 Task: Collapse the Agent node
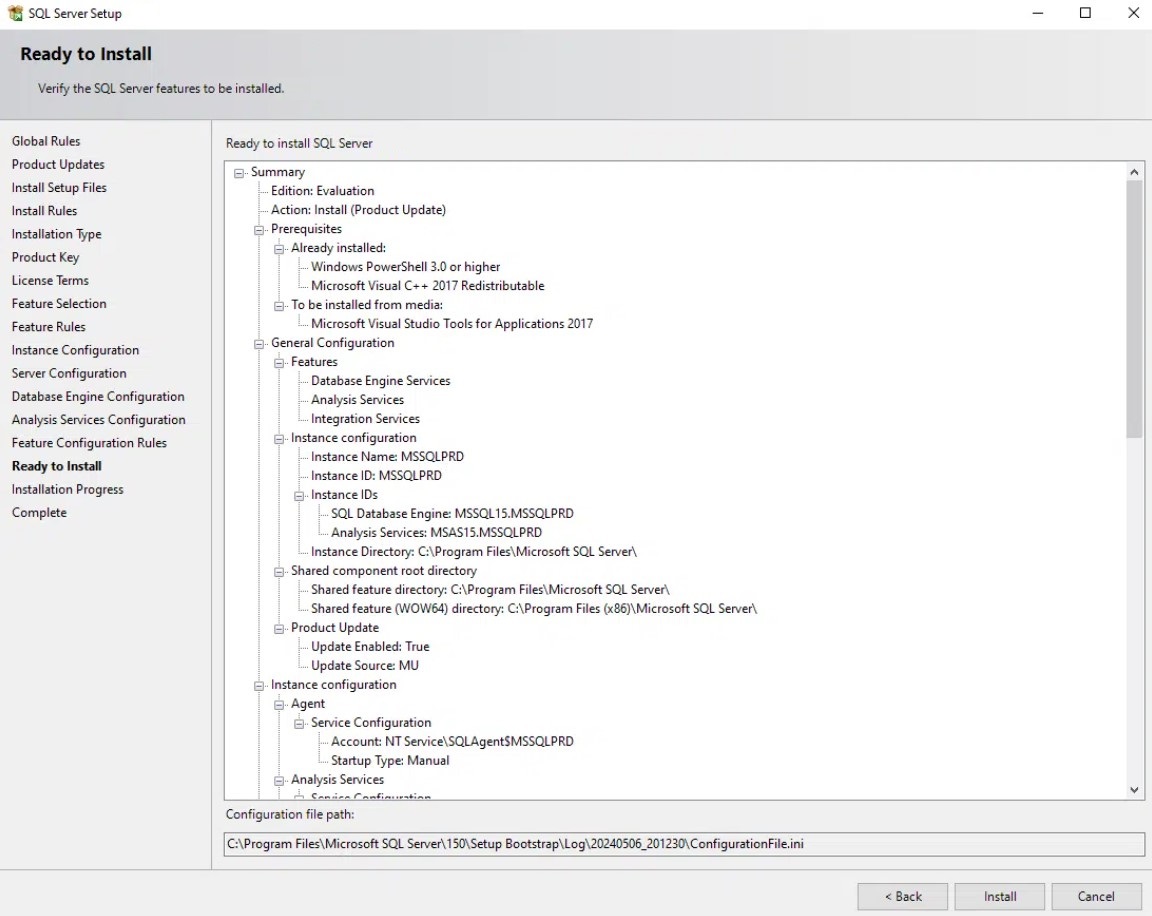tap(279, 705)
